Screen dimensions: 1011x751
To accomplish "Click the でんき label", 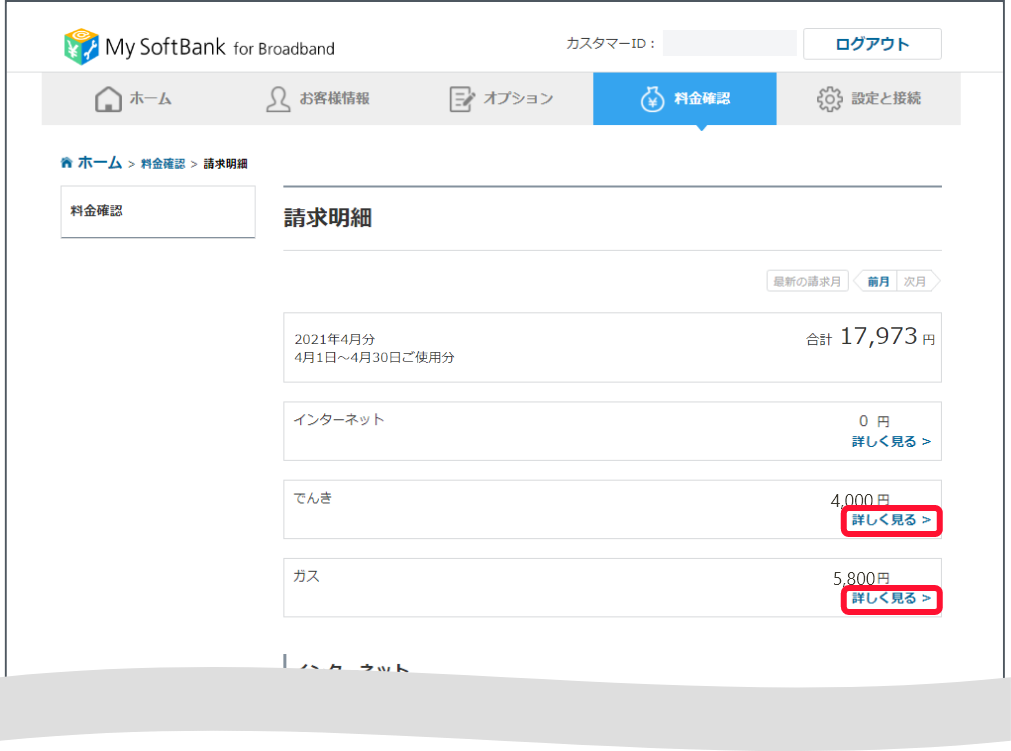I will click(313, 498).
